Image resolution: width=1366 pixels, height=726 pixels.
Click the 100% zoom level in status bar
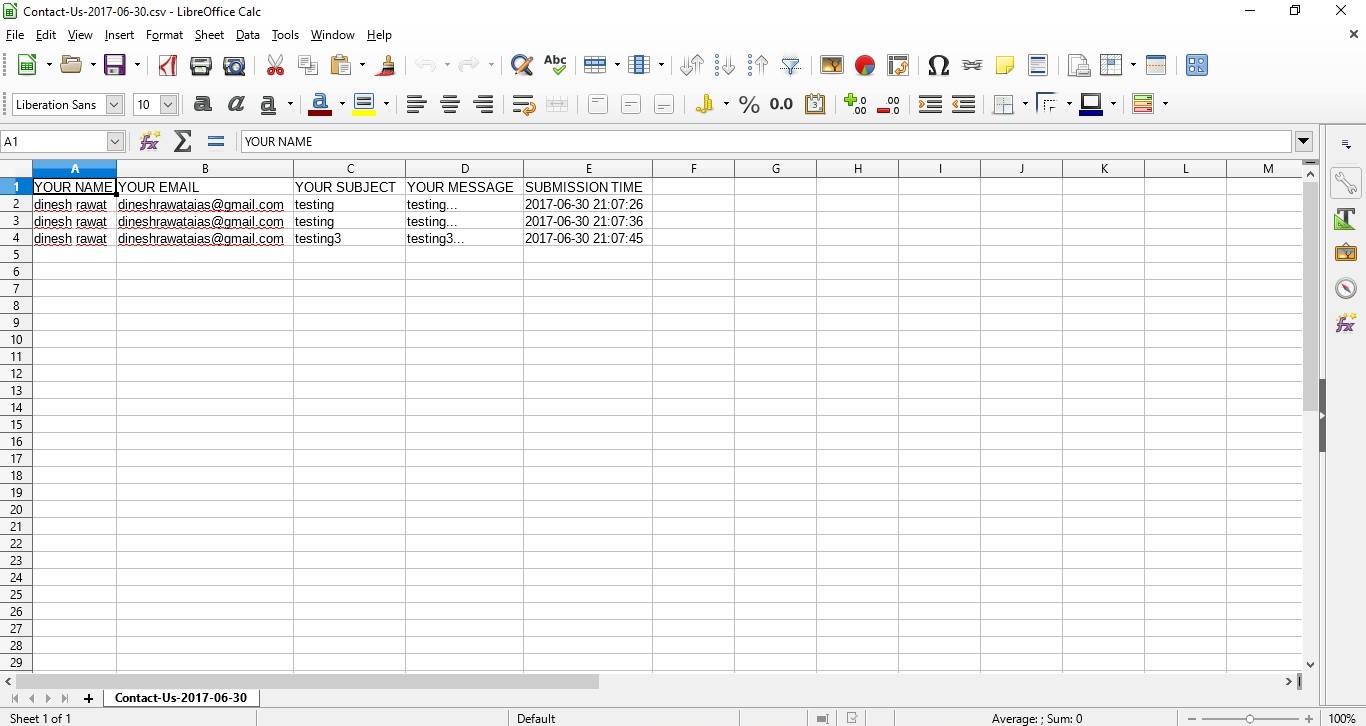point(1342,719)
